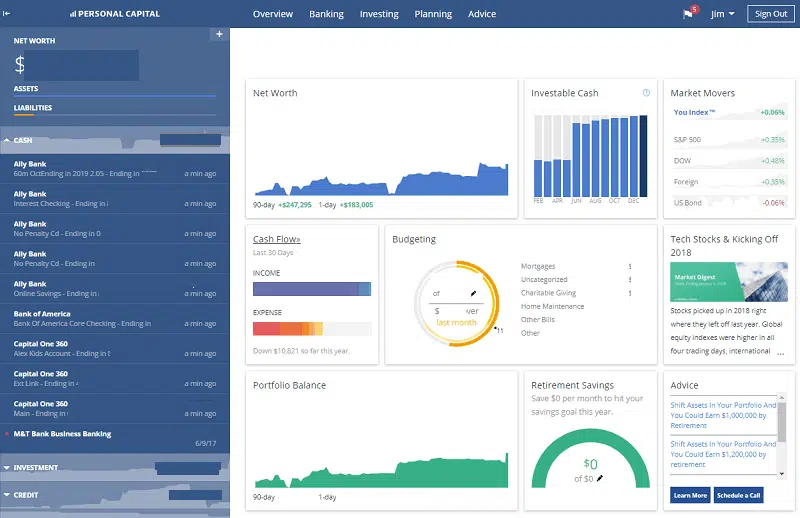The height and width of the screenshot is (518, 800).
Task: Open advice link about earning $1,000,000
Action: (722, 415)
